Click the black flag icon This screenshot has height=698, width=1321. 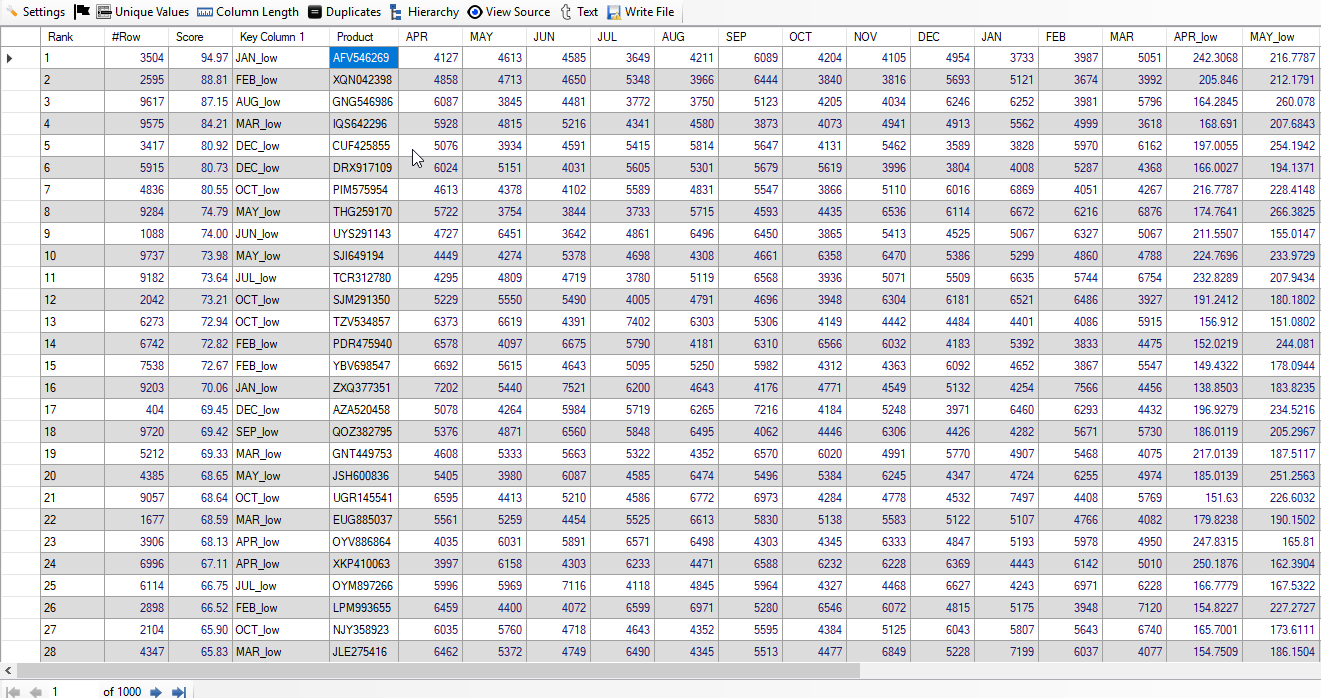pyautogui.click(x=82, y=12)
